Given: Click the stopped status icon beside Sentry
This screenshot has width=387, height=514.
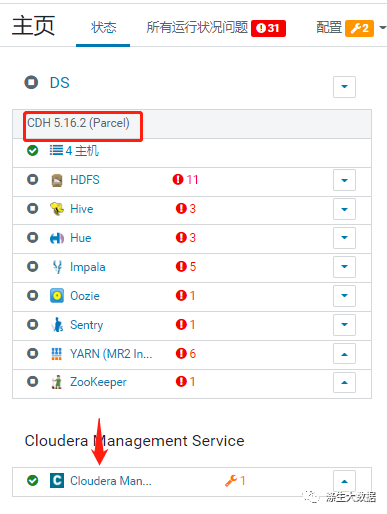Looking at the screenshot, I should 33,324.
